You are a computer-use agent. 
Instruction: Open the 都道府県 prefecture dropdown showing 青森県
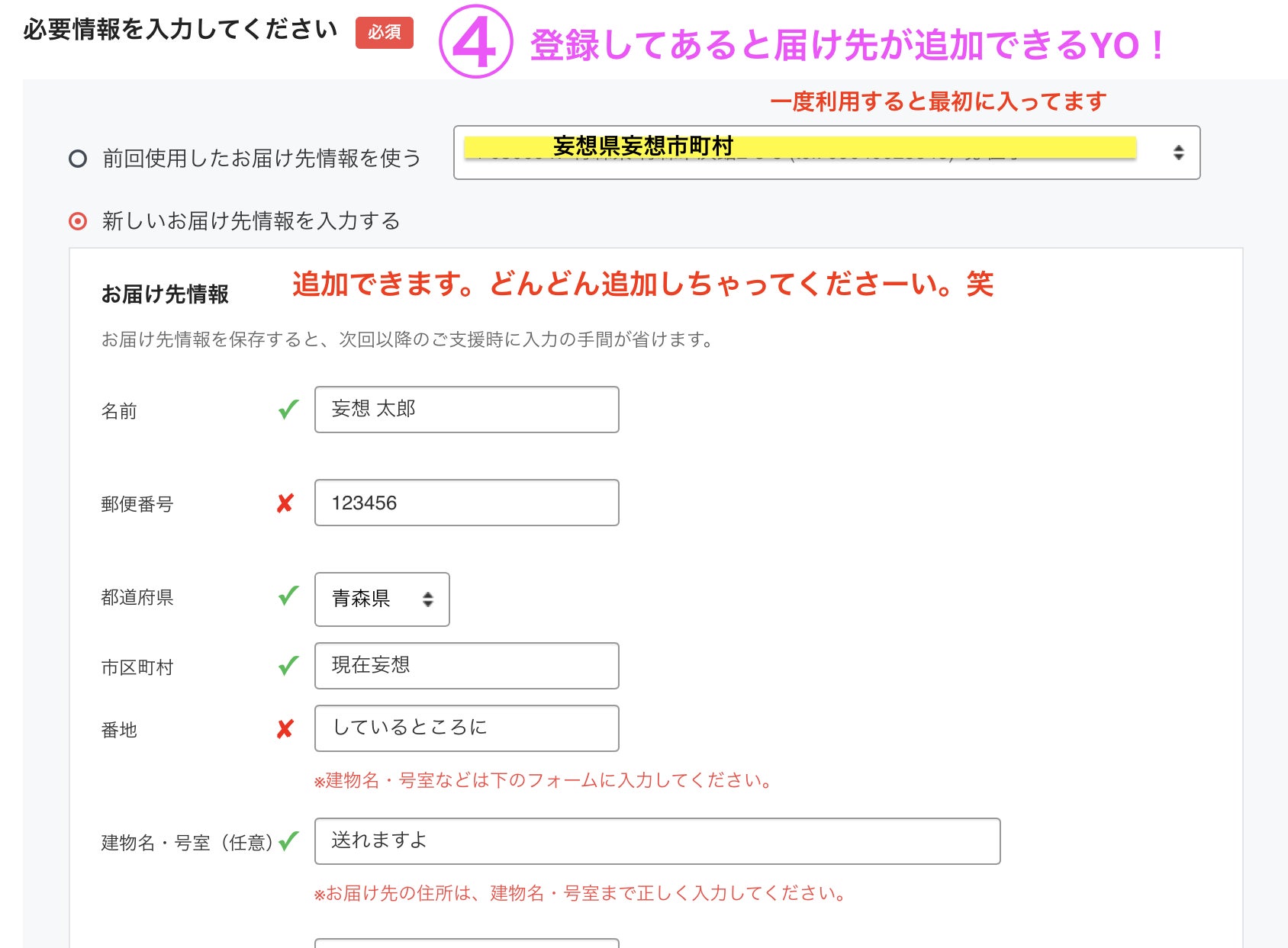pyautogui.click(x=382, y=599)
